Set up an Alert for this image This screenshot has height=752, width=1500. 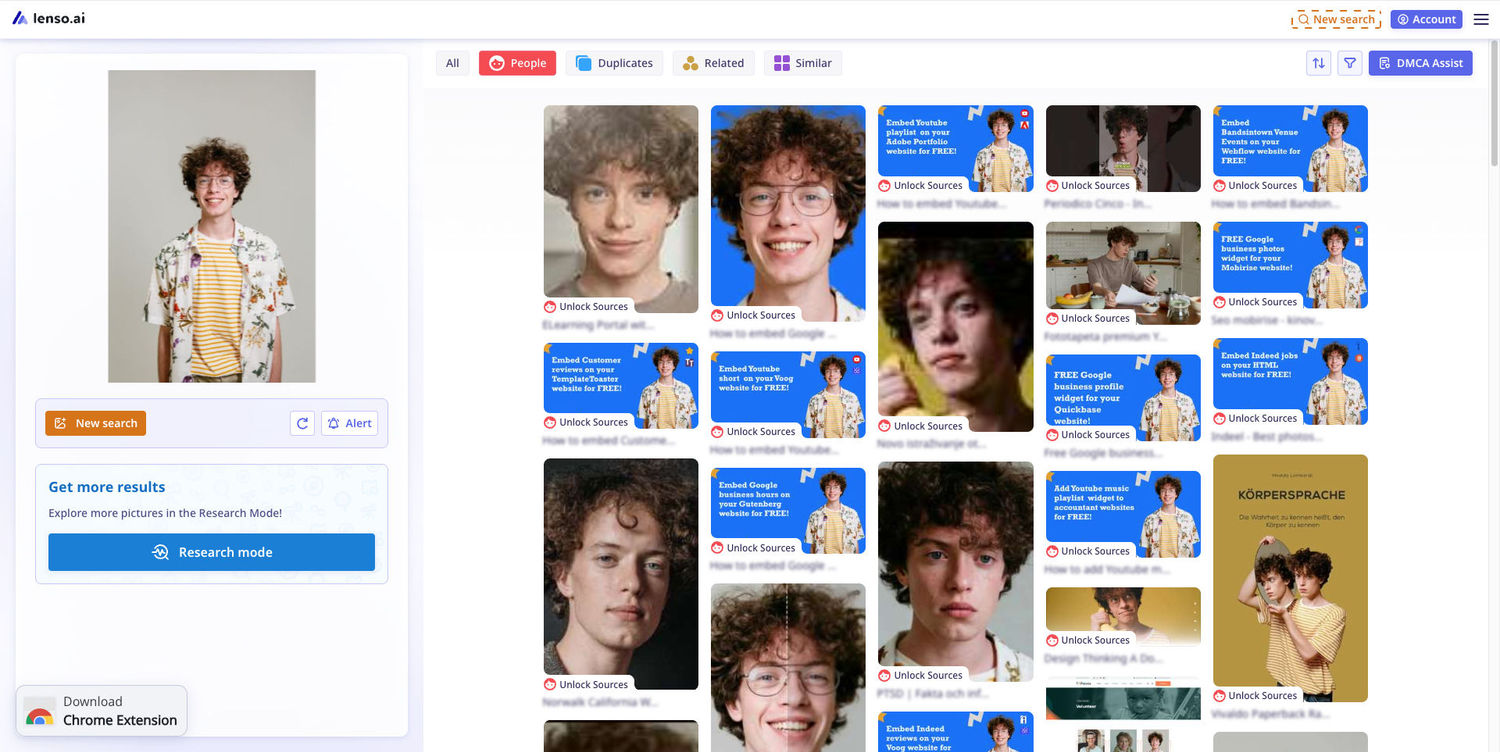click(349, 423)
